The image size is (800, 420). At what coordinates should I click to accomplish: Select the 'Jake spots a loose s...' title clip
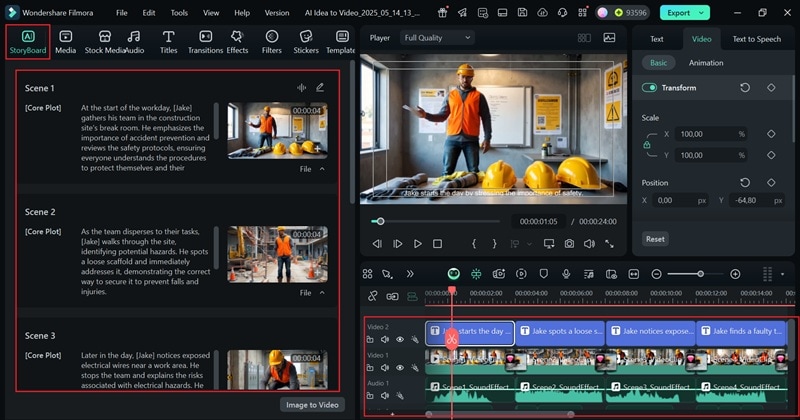[x=560, y=331]
